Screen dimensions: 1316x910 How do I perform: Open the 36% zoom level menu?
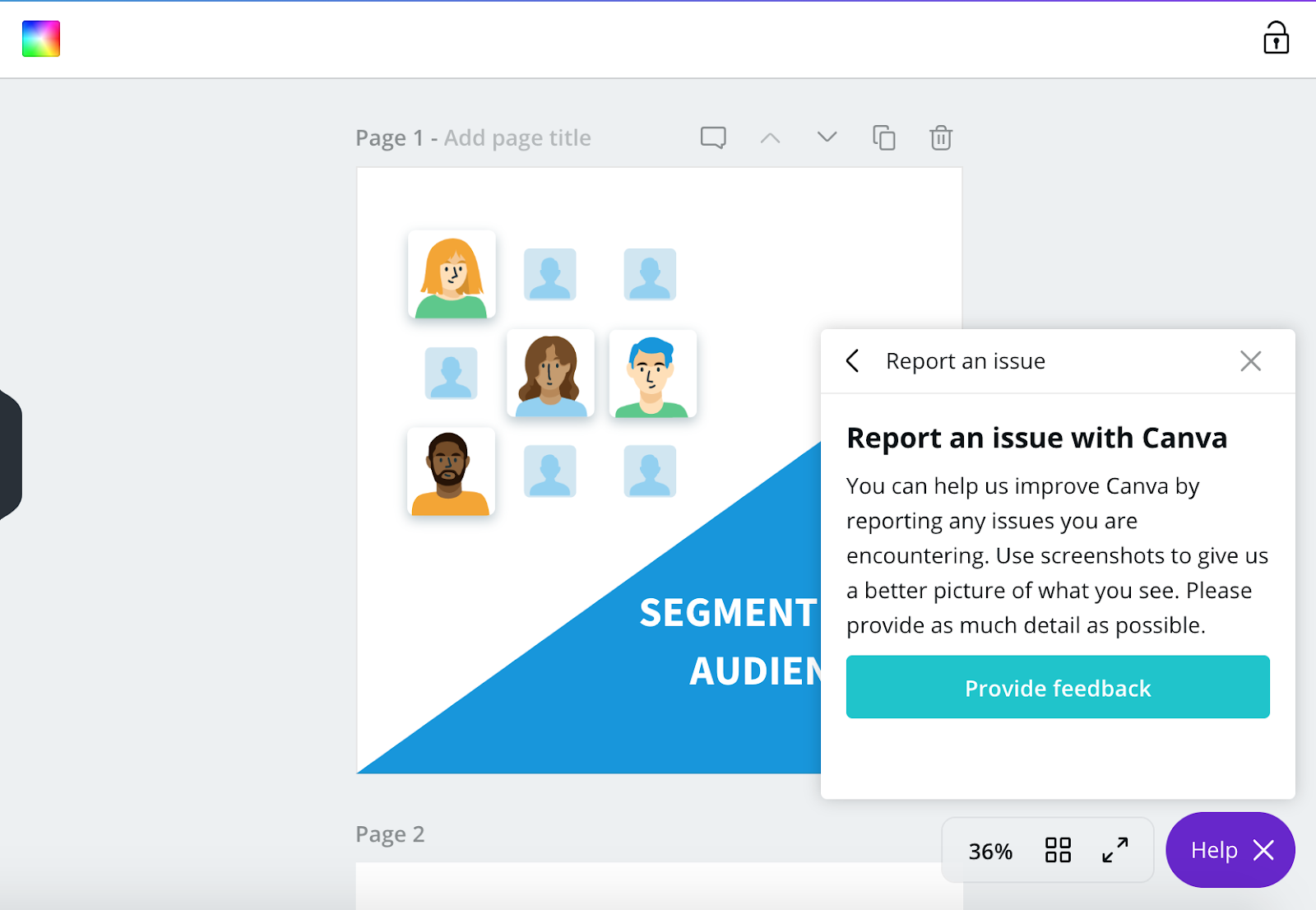tap(990, 851)
